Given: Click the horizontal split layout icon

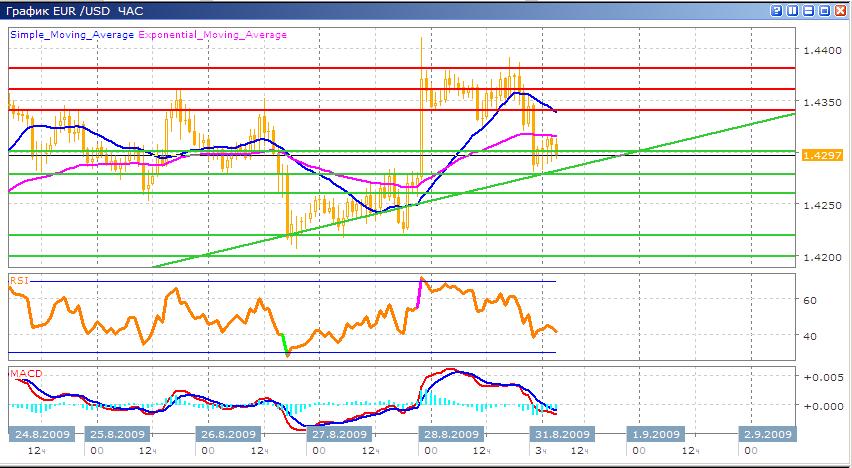Looking at the screenshot, I should pyautogui.click(x=809, y=10).
